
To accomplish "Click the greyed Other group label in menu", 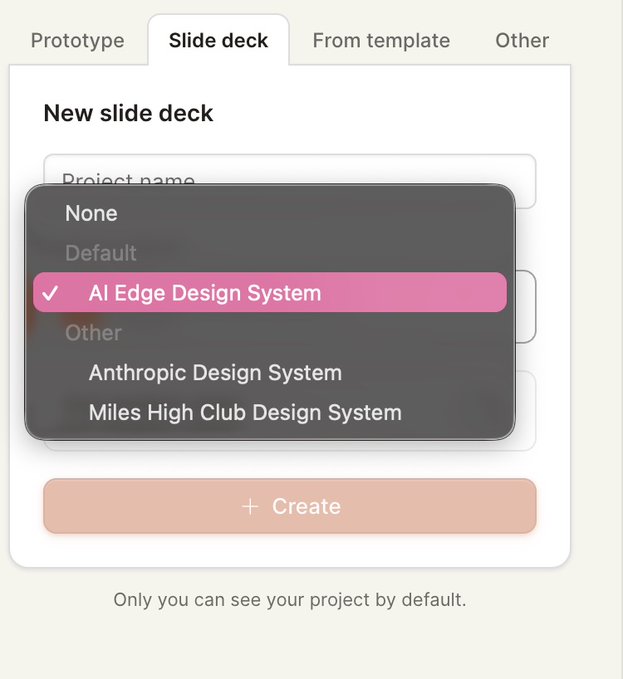I will [x=93, y=333].
